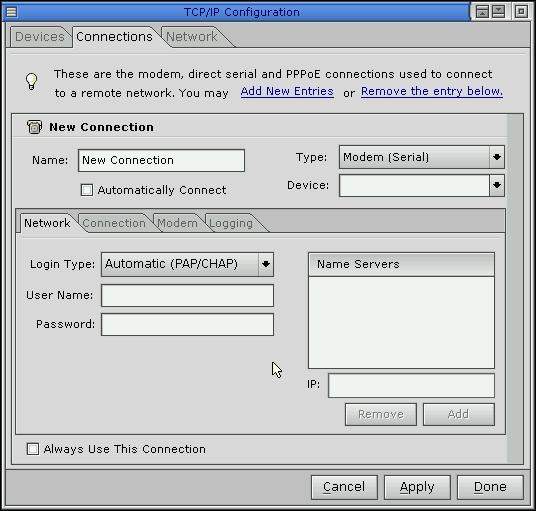Open the window menu icon in title bar

point(11,12)
